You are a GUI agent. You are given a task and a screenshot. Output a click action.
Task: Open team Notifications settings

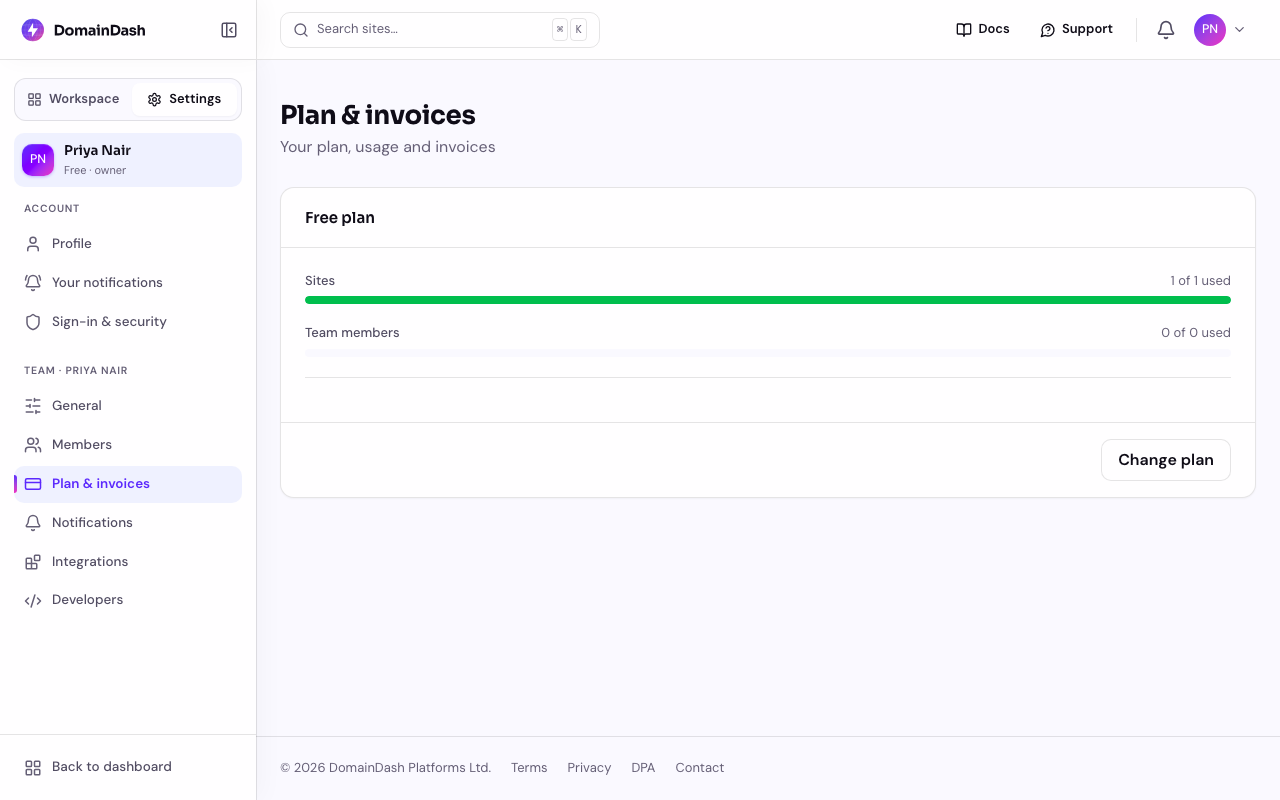coord(128,523)
